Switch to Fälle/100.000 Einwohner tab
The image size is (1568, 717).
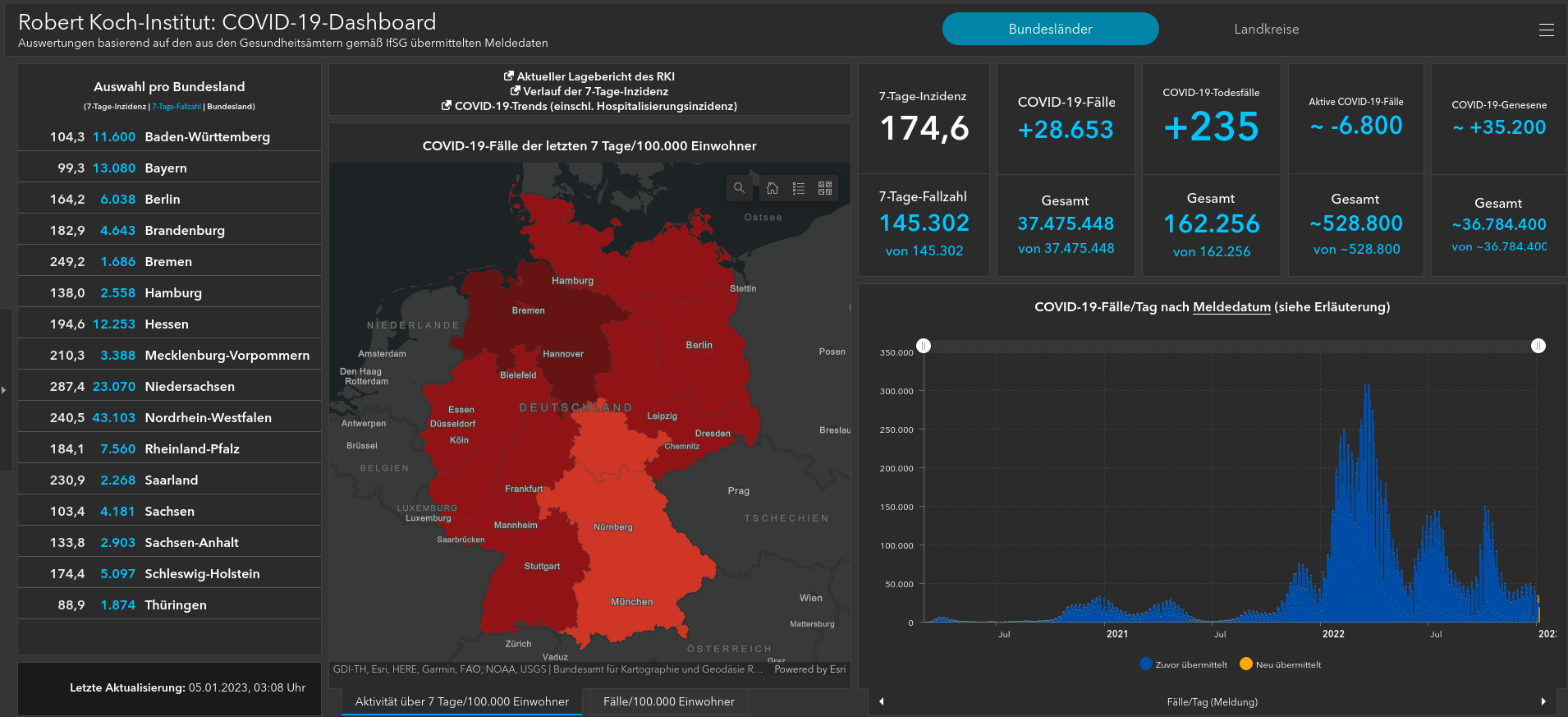tap(668, 701)
